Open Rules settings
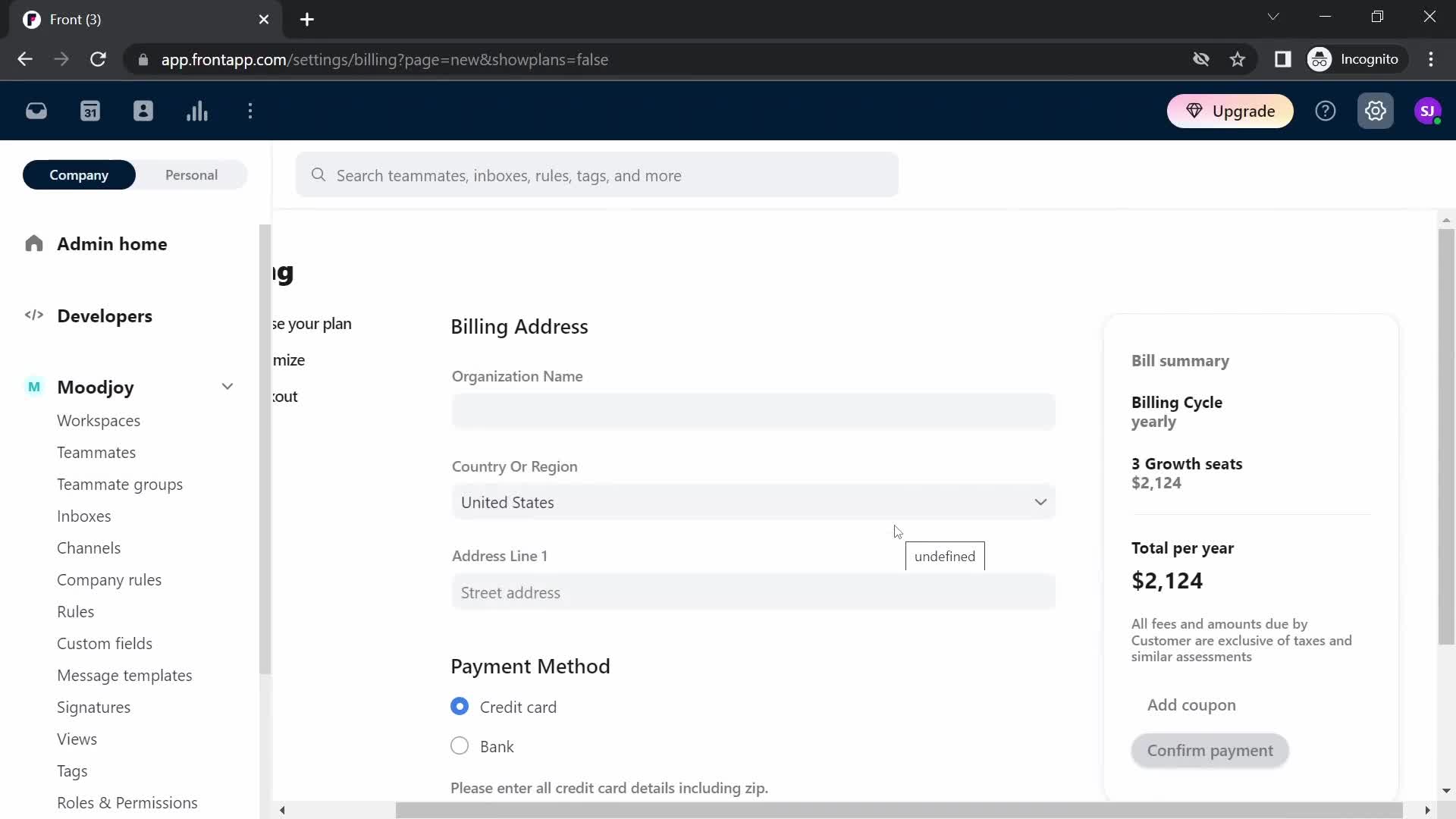 pos(76,612)
